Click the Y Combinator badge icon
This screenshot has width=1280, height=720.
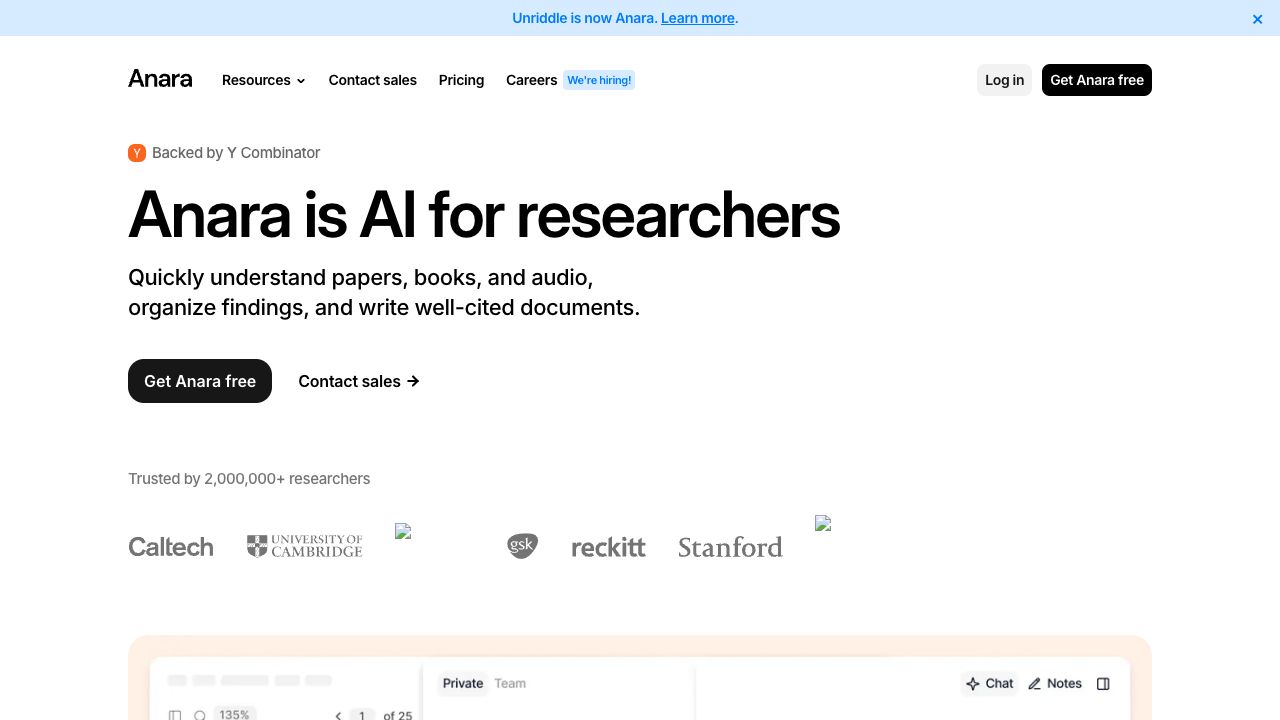[137, 153]
